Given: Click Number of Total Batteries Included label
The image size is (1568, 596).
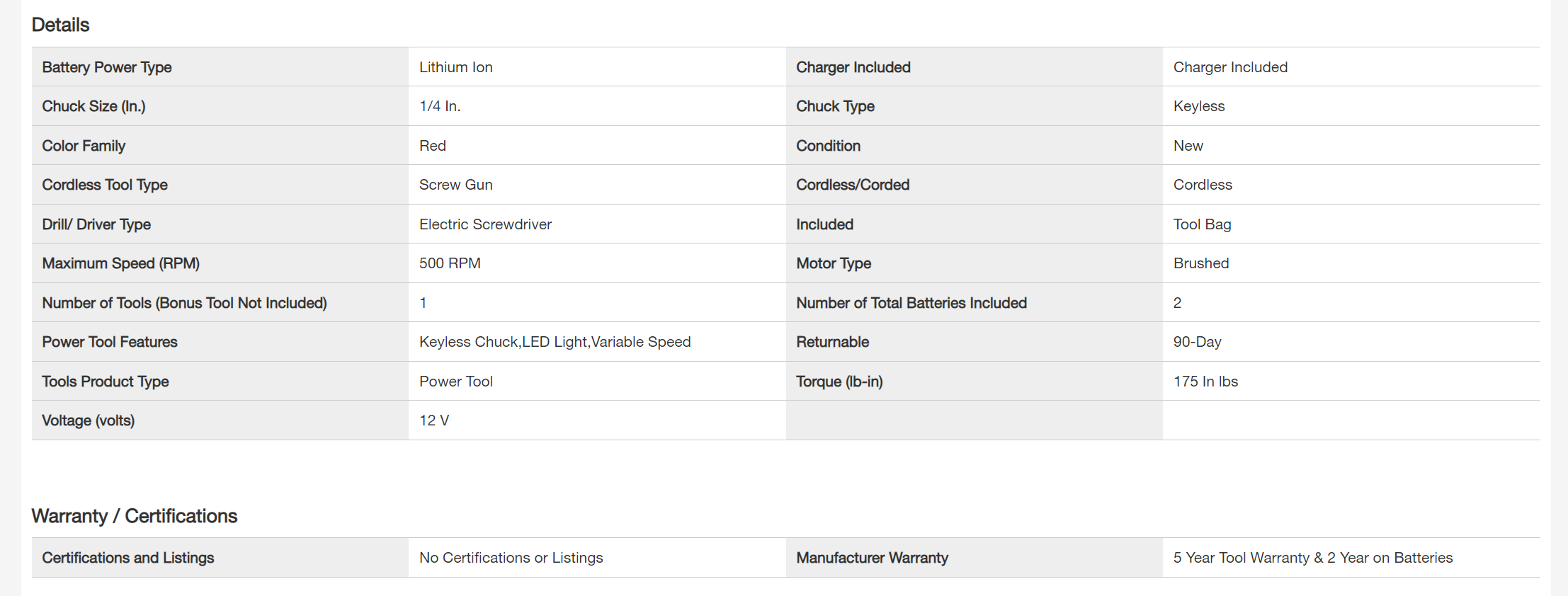Looking at the screenshot, I should (x=911, y=303).
